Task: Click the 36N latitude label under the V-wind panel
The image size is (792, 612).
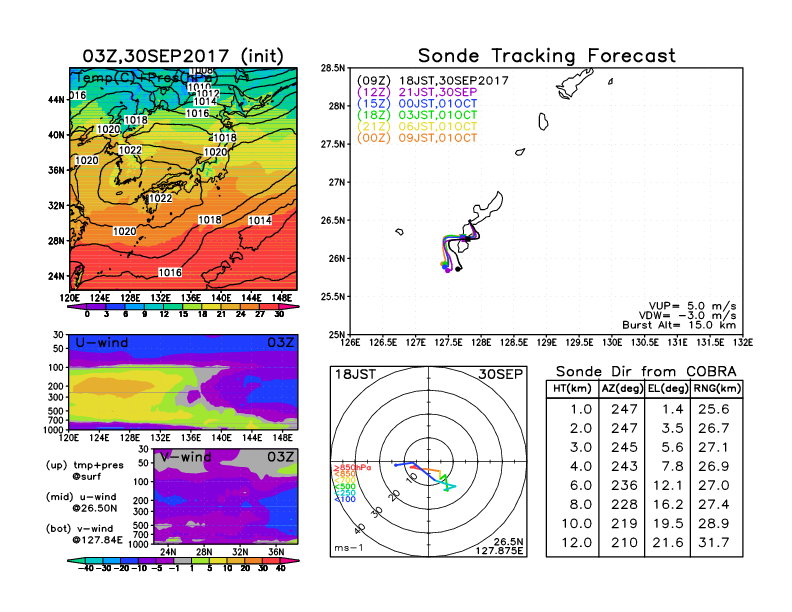Action: [x=276, y=552]
